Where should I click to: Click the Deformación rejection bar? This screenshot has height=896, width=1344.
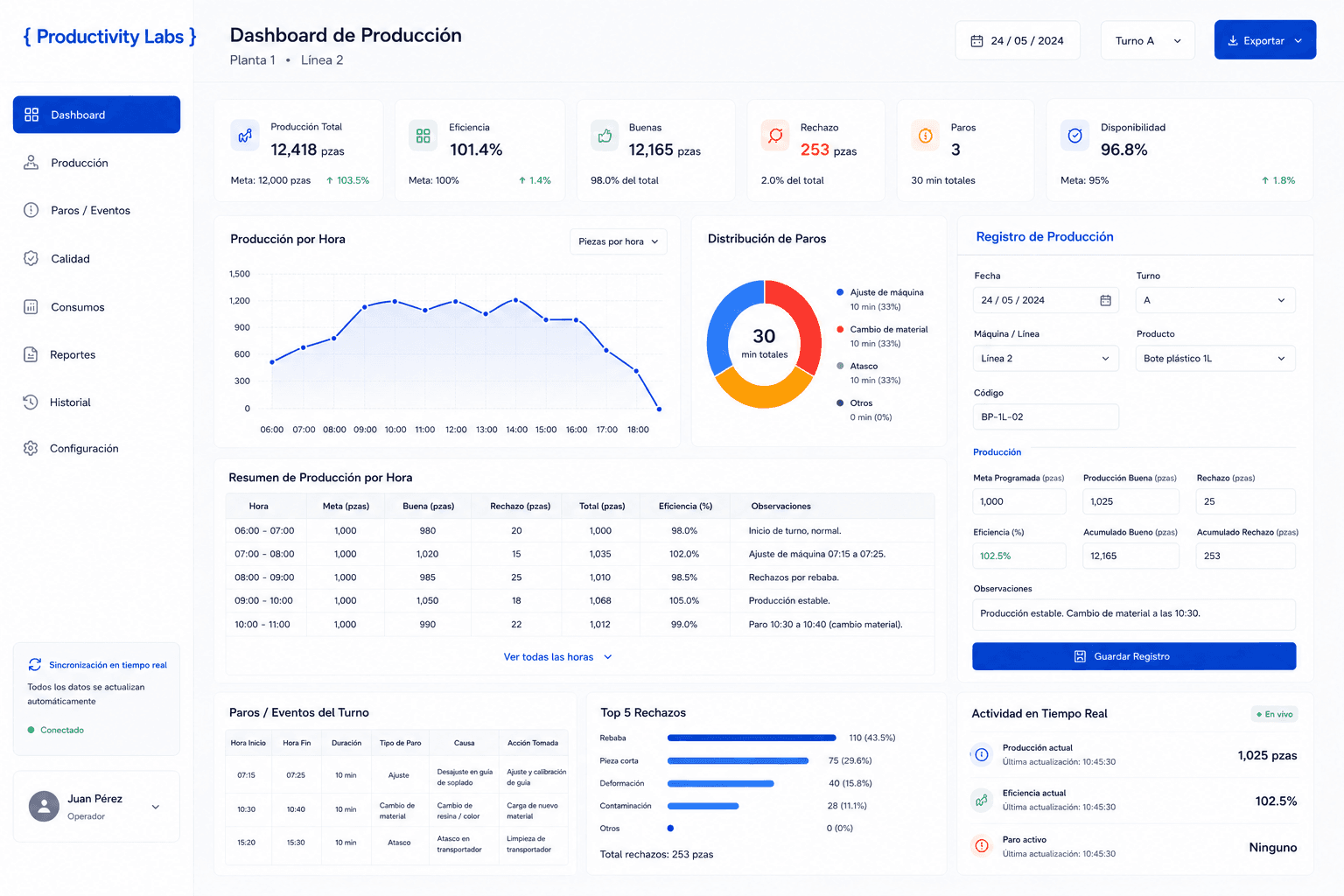(x=721, y=783)
